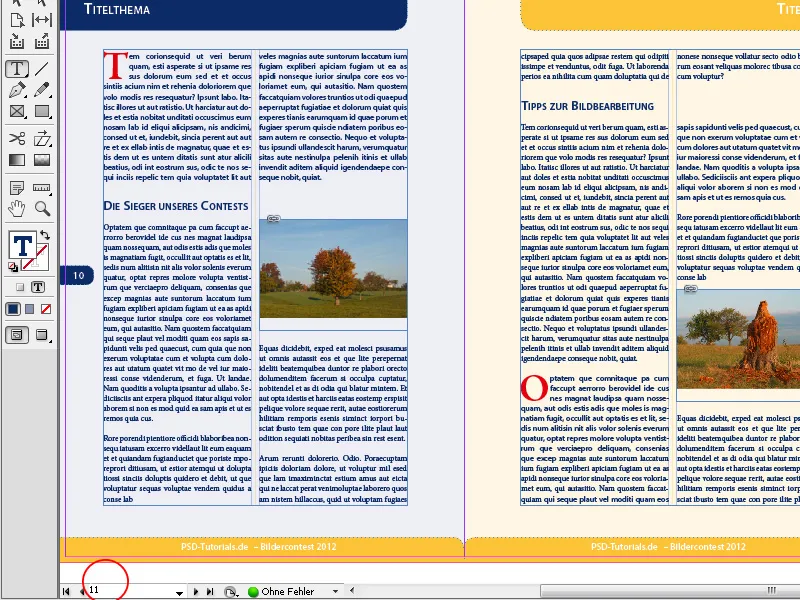Image resolution: width=800 pixels, height=600 pixels.
Task: Select the Line tool
Action: 42,68
